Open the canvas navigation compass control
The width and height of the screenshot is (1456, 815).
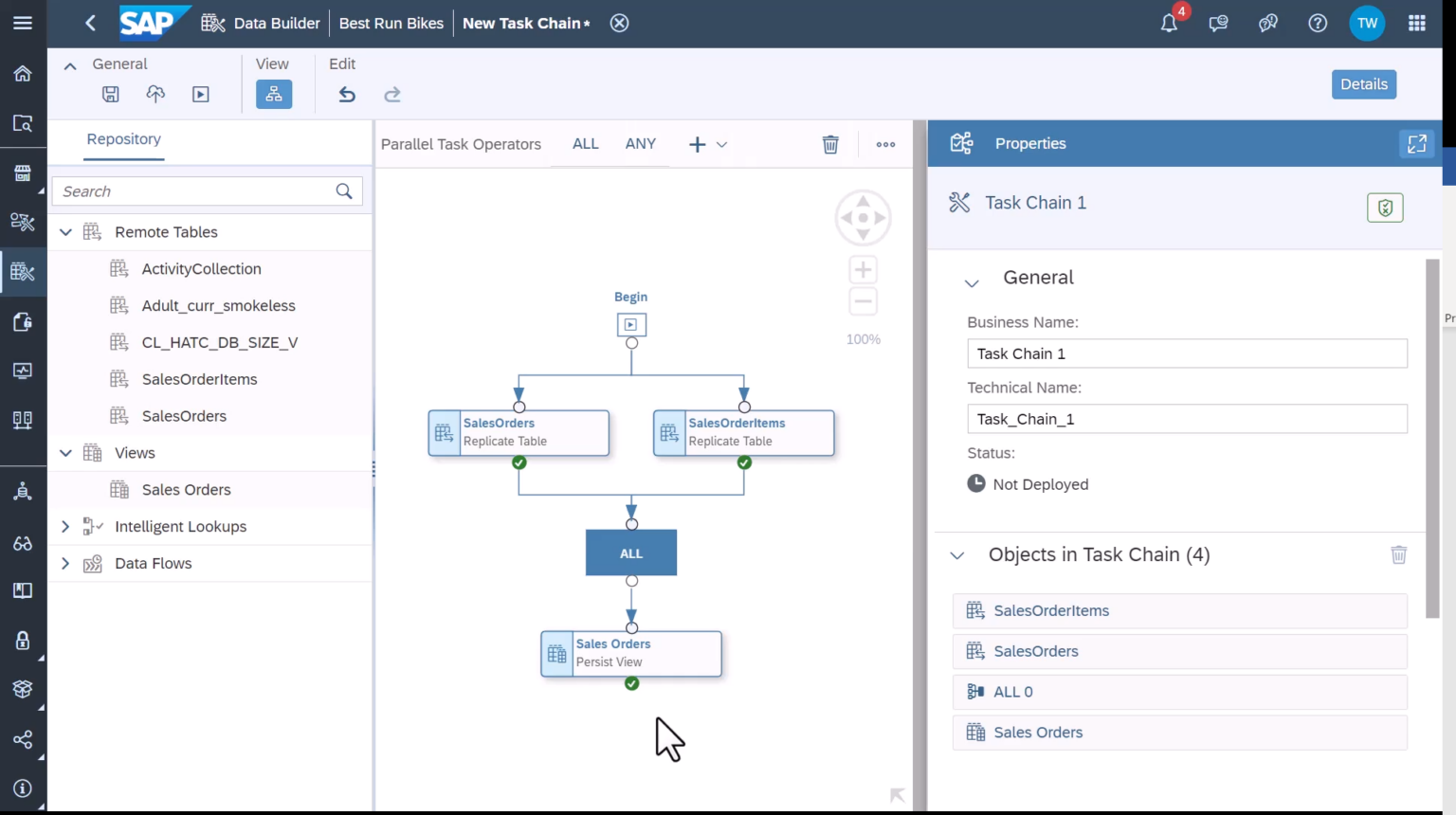(x=862, y=217)
